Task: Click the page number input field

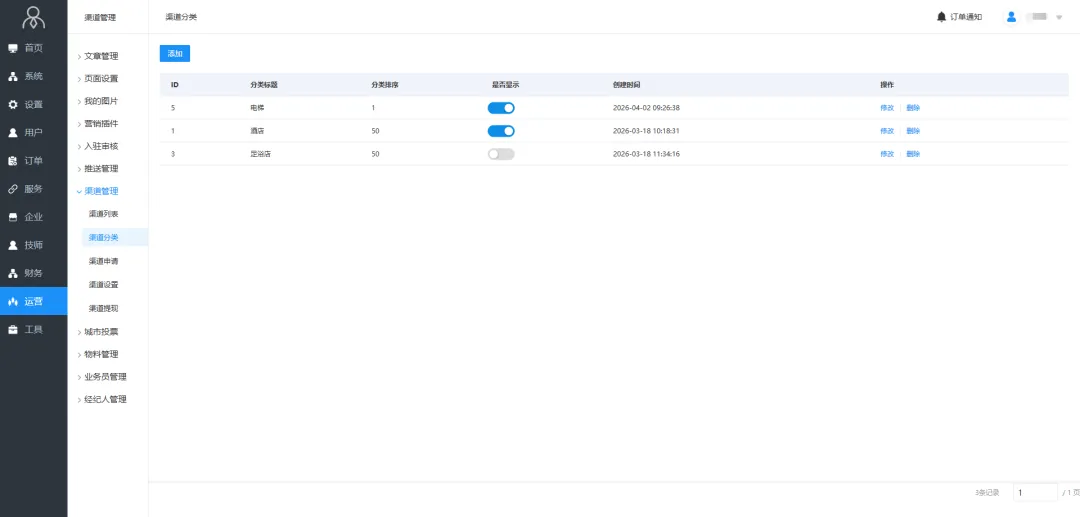Action: [x=1034, y=492]
